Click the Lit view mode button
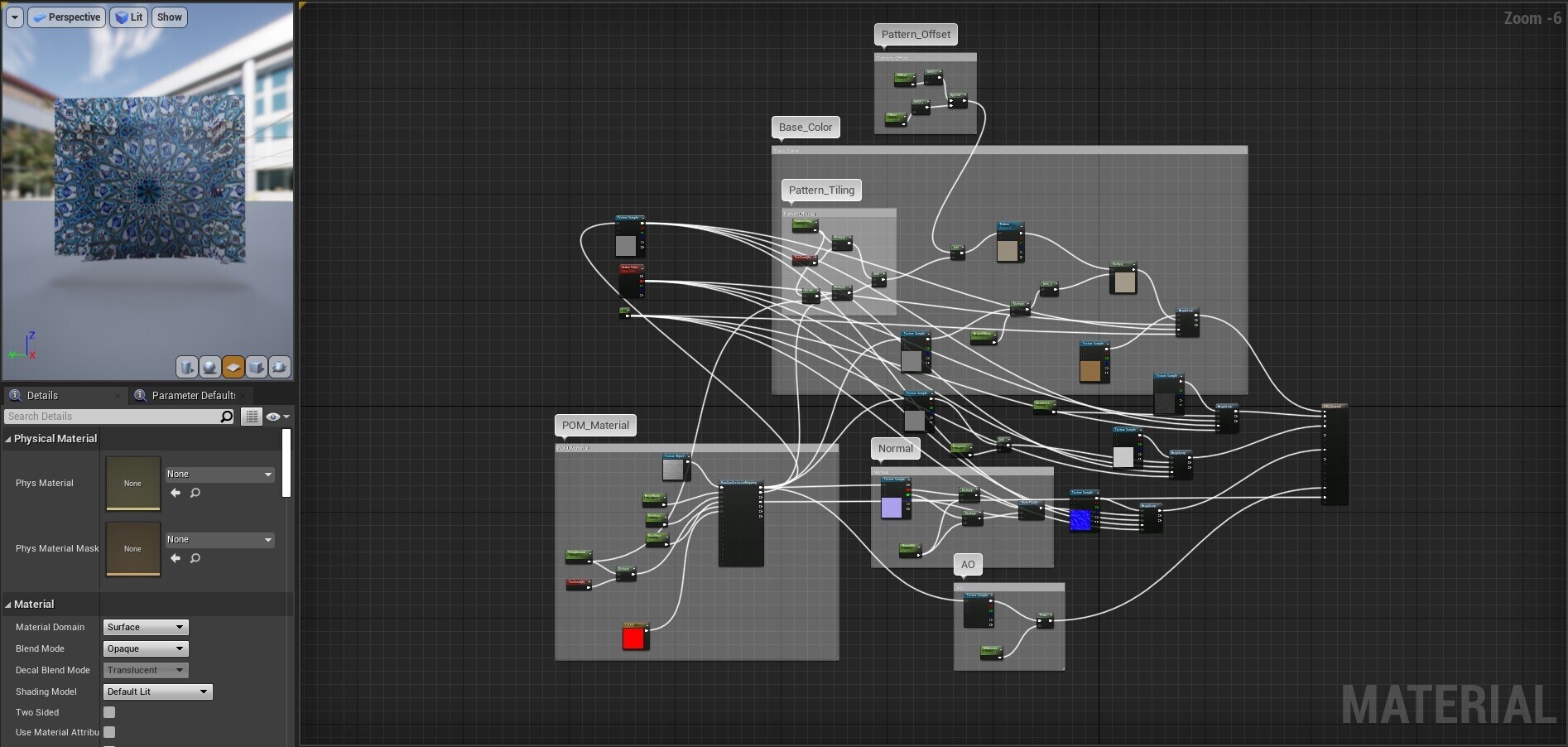1568x747 pixels. pyautogui.click(x=128, y=17)
